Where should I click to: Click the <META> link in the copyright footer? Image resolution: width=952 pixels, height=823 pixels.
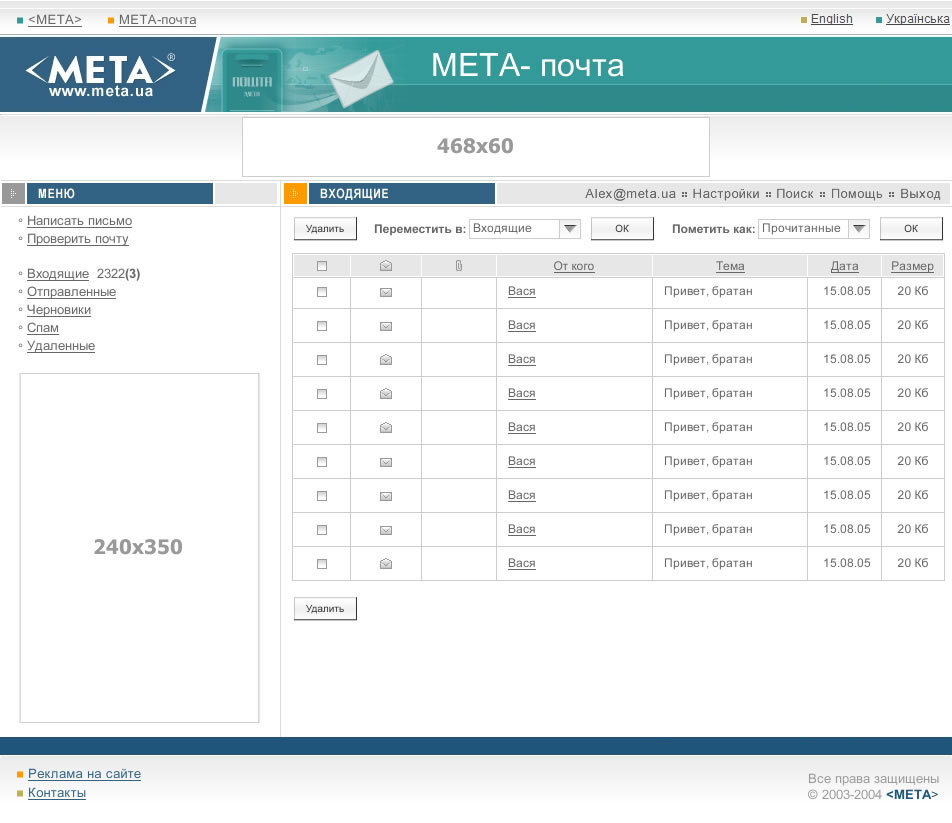pos(912,794)
